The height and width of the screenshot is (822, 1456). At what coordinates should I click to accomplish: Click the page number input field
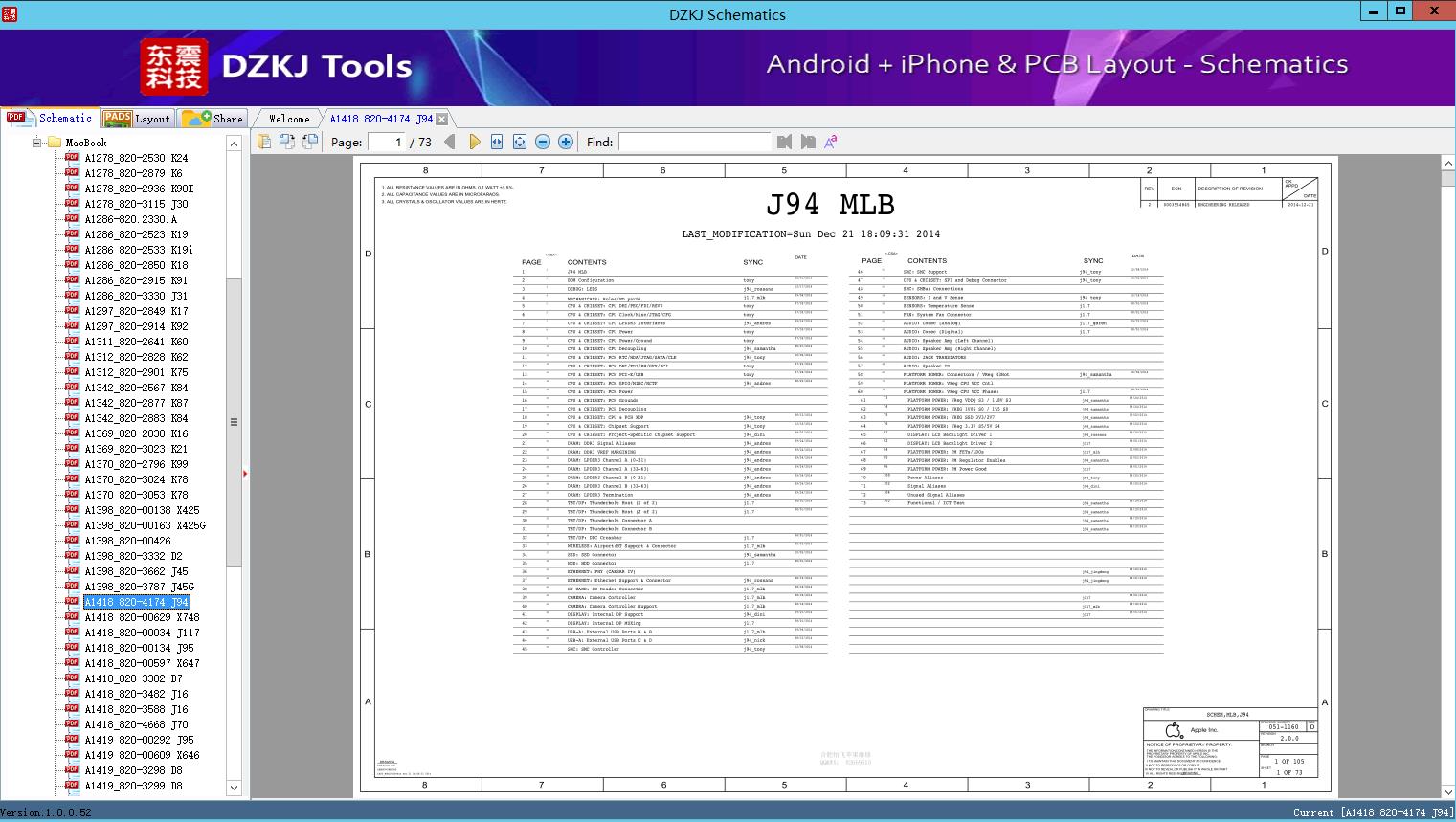coord(387,142)
